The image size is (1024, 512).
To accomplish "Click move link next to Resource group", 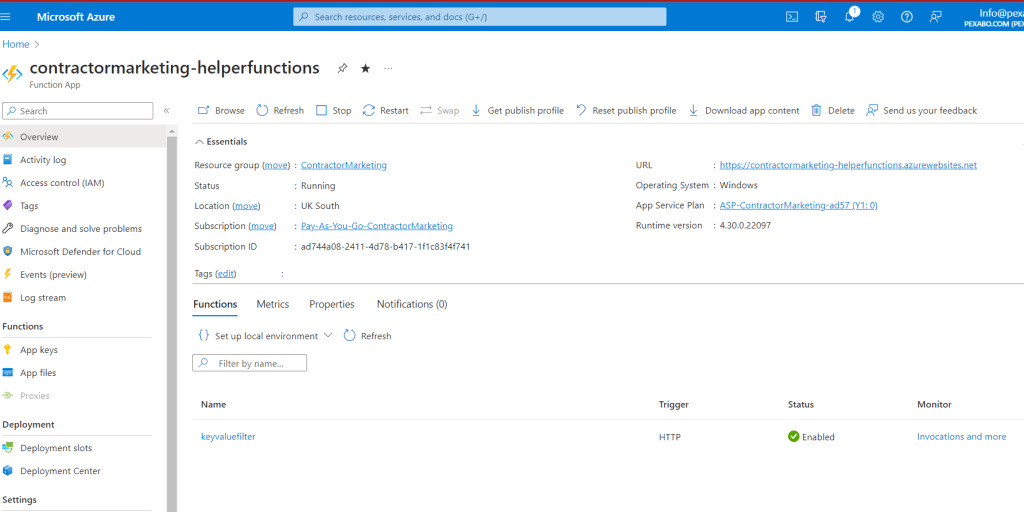I will (x=276, y=165).
